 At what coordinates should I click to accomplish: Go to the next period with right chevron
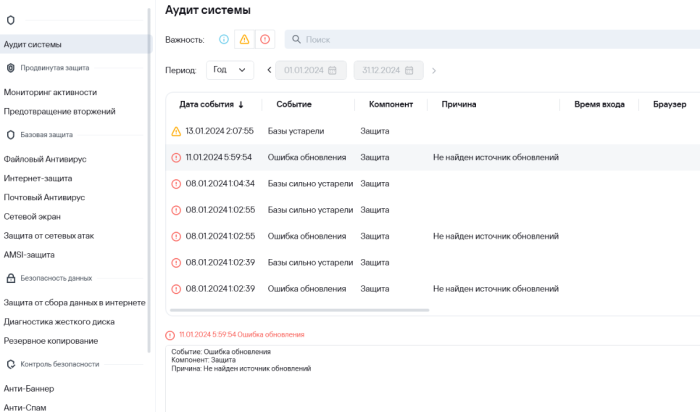point(434,70)
